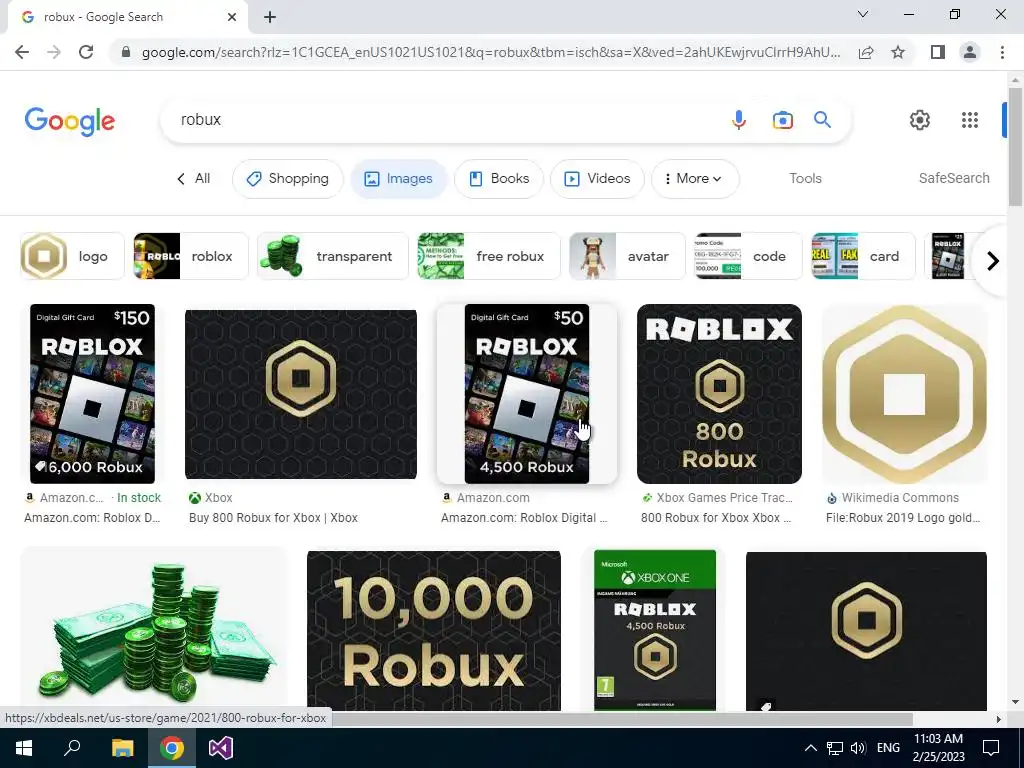Open 'Buy 800 Robux for Xbox | Xbox' link
Image resolution: width=1024 pixels, height=768 pixels.
point(273,518)
